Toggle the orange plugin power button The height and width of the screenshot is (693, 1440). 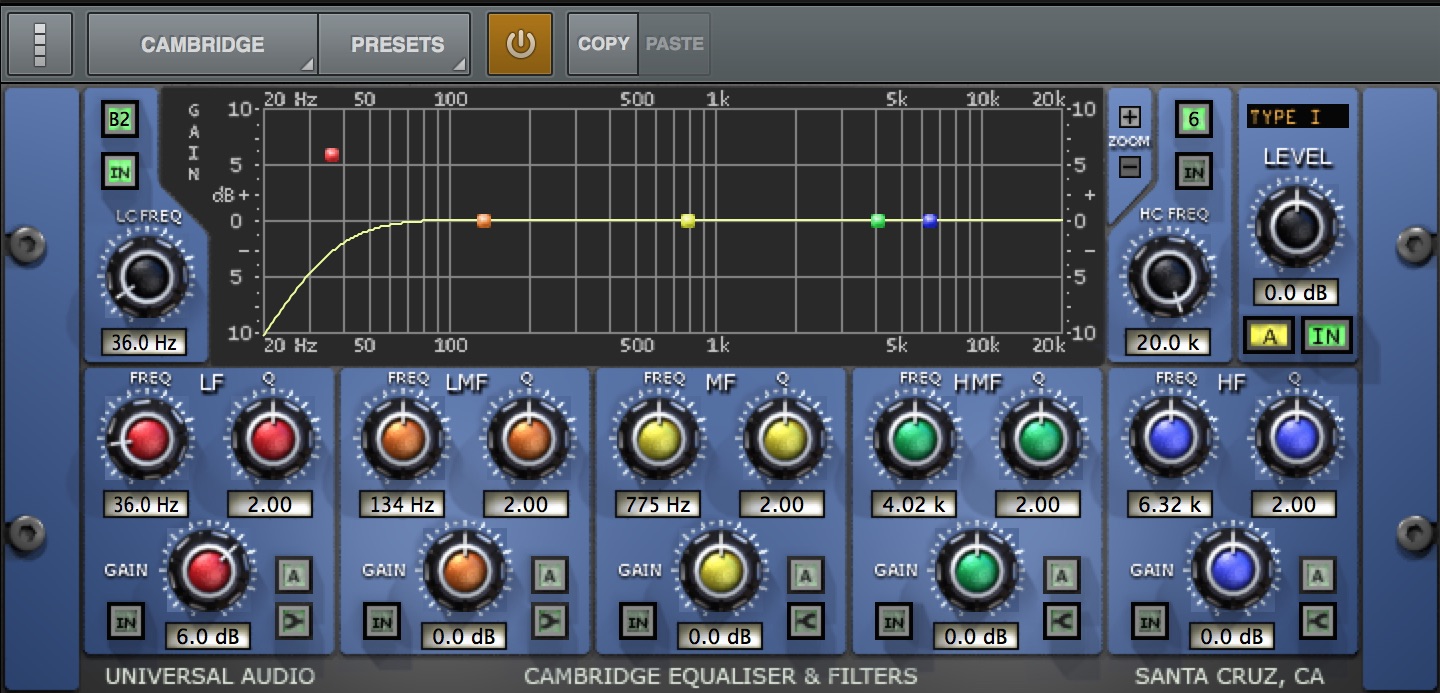520,44
